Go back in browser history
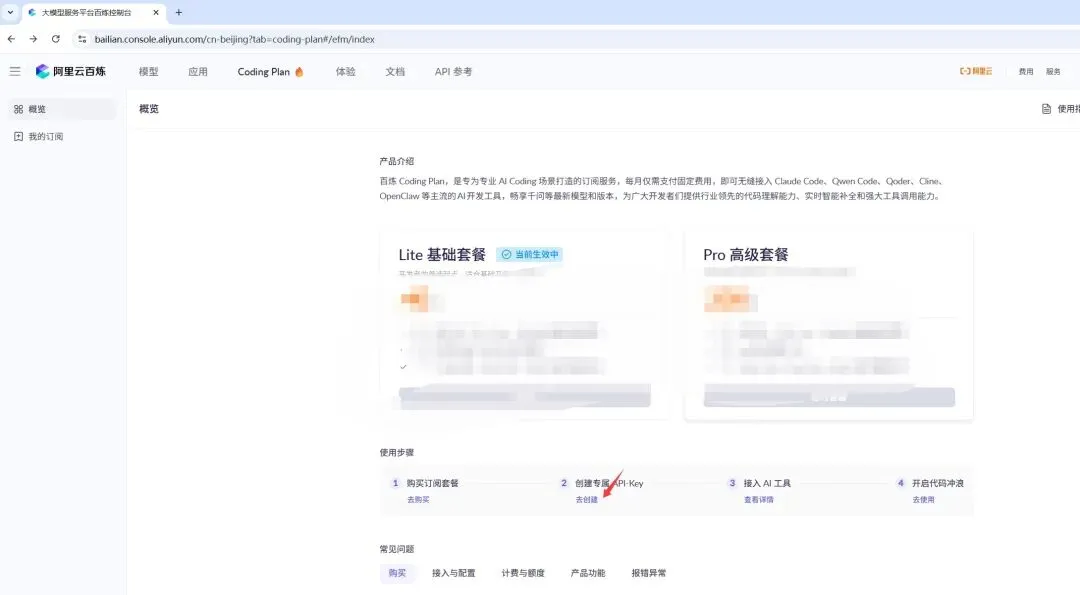The width and height of the screenshot is (1080, 595). (x=11, y=39)
